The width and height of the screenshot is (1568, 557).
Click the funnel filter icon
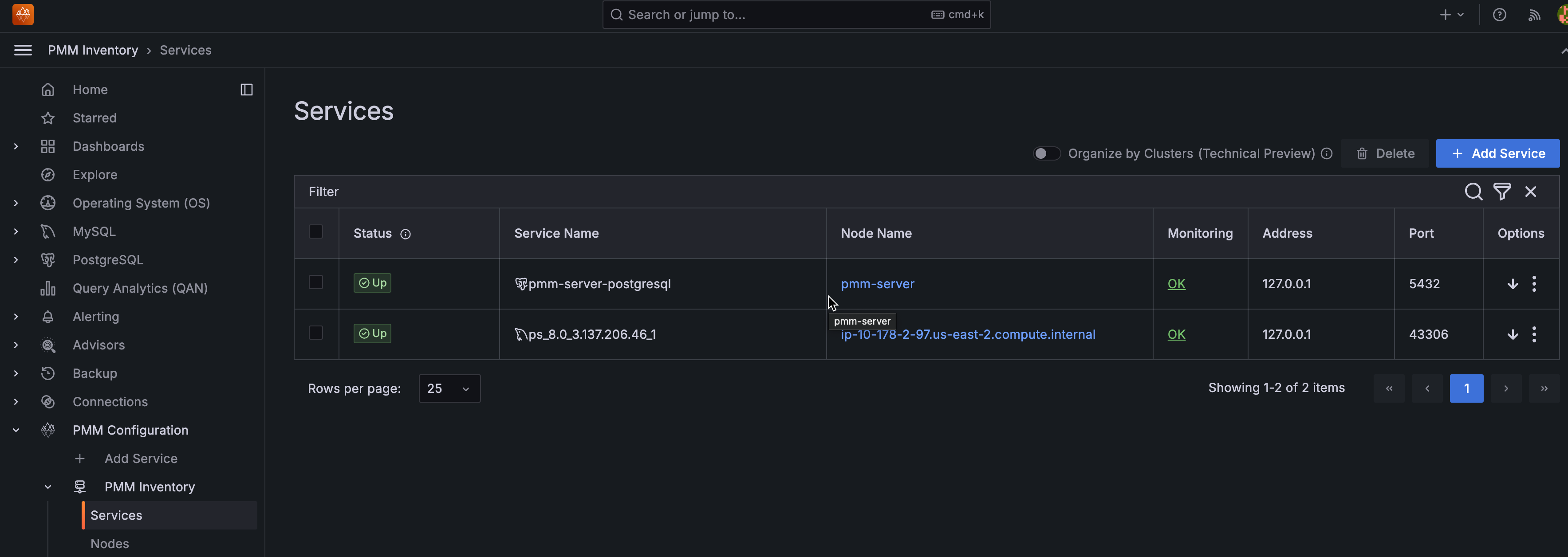click(x=1501, y=192)
